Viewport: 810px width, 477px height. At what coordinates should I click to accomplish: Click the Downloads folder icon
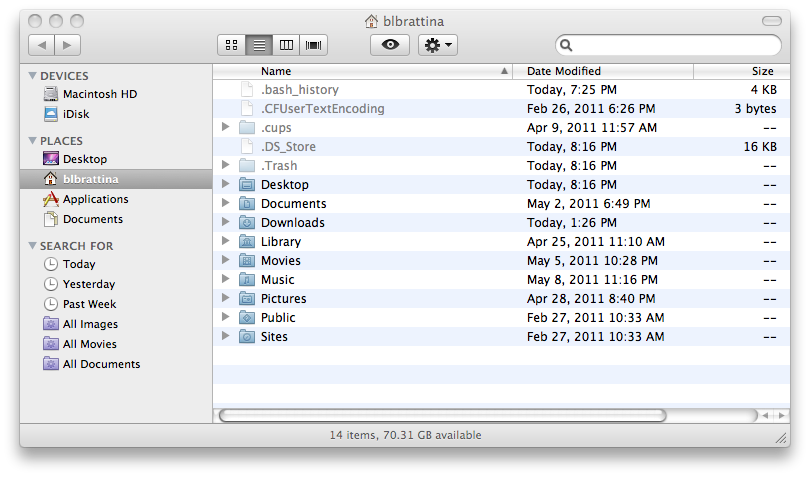247,222
